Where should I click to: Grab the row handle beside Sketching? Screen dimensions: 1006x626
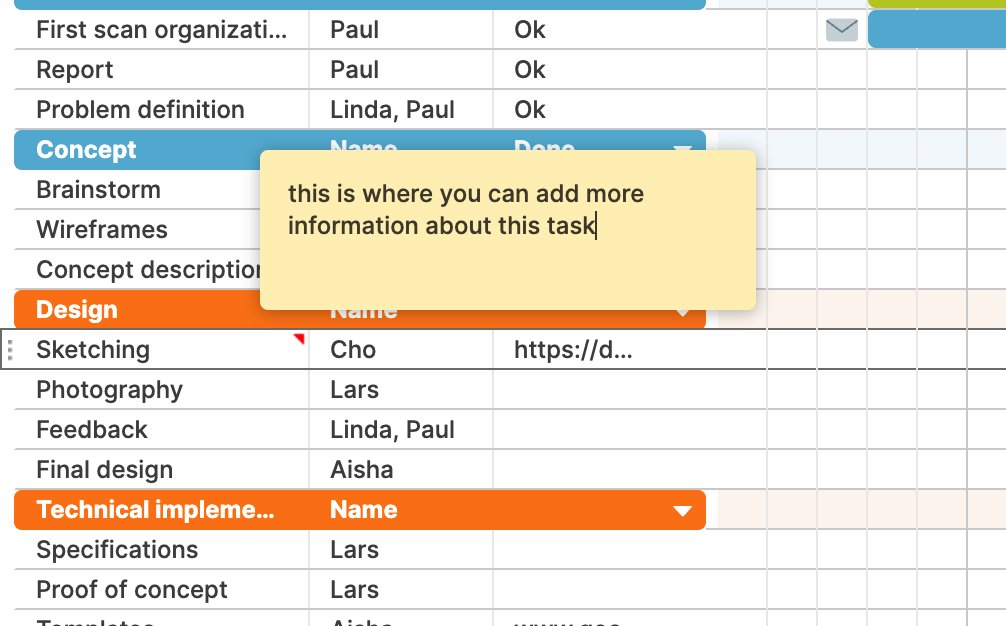[x=10, y=350]
